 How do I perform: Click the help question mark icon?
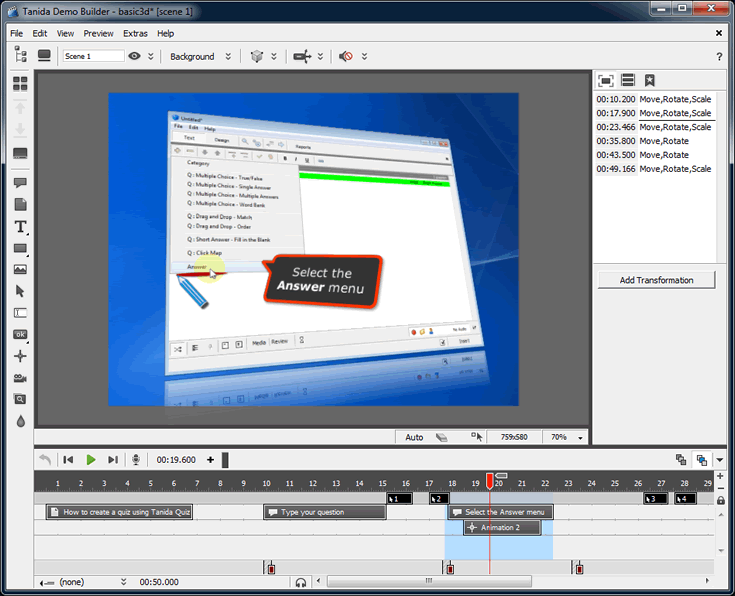coord(719,57)
